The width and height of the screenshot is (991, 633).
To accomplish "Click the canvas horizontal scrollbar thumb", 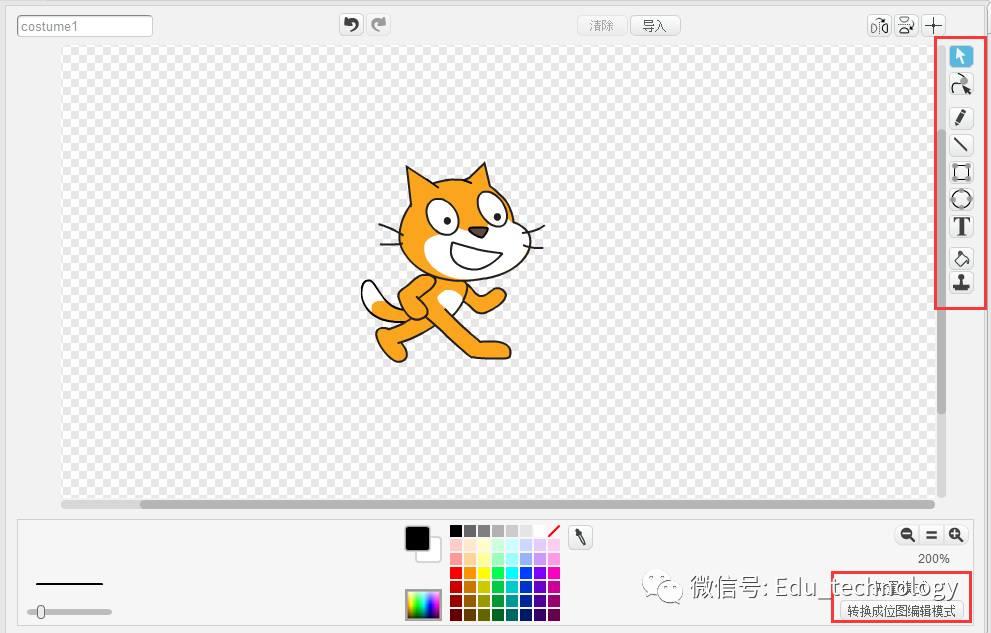I will coord(537,504).
